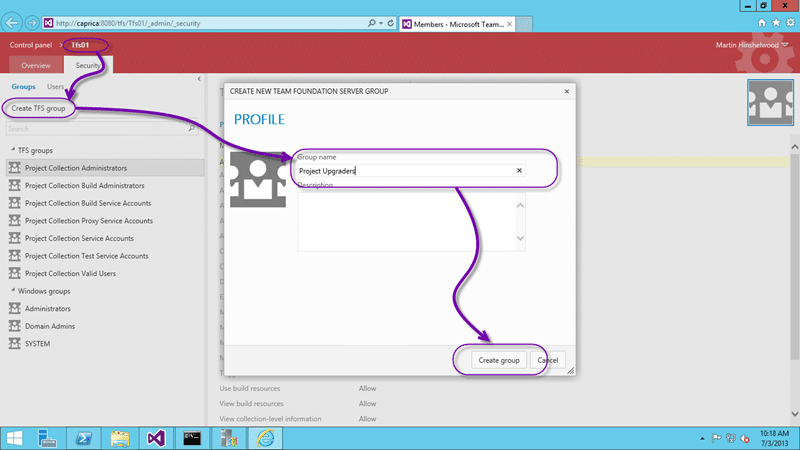800x450 pixels.
Task: Switch to the Users tab
Action: (x=55, y=86)
